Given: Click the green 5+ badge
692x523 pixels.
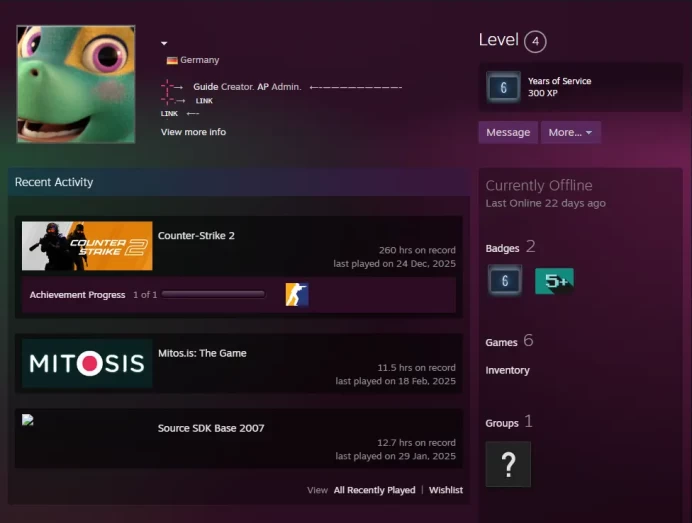Looking at the screenshot, I should (x=554, y=281).
